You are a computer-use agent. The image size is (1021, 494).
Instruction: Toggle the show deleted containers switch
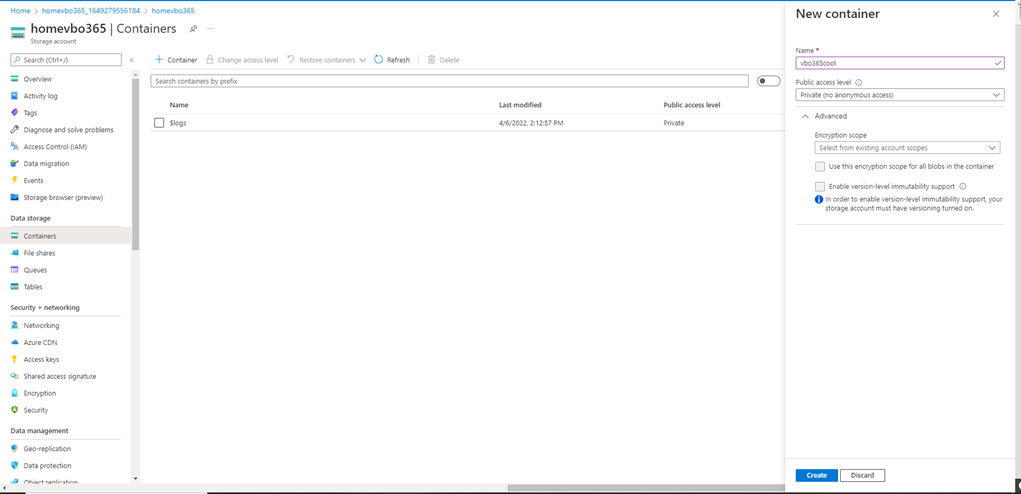pyautogui.click(x=769, y=81)
